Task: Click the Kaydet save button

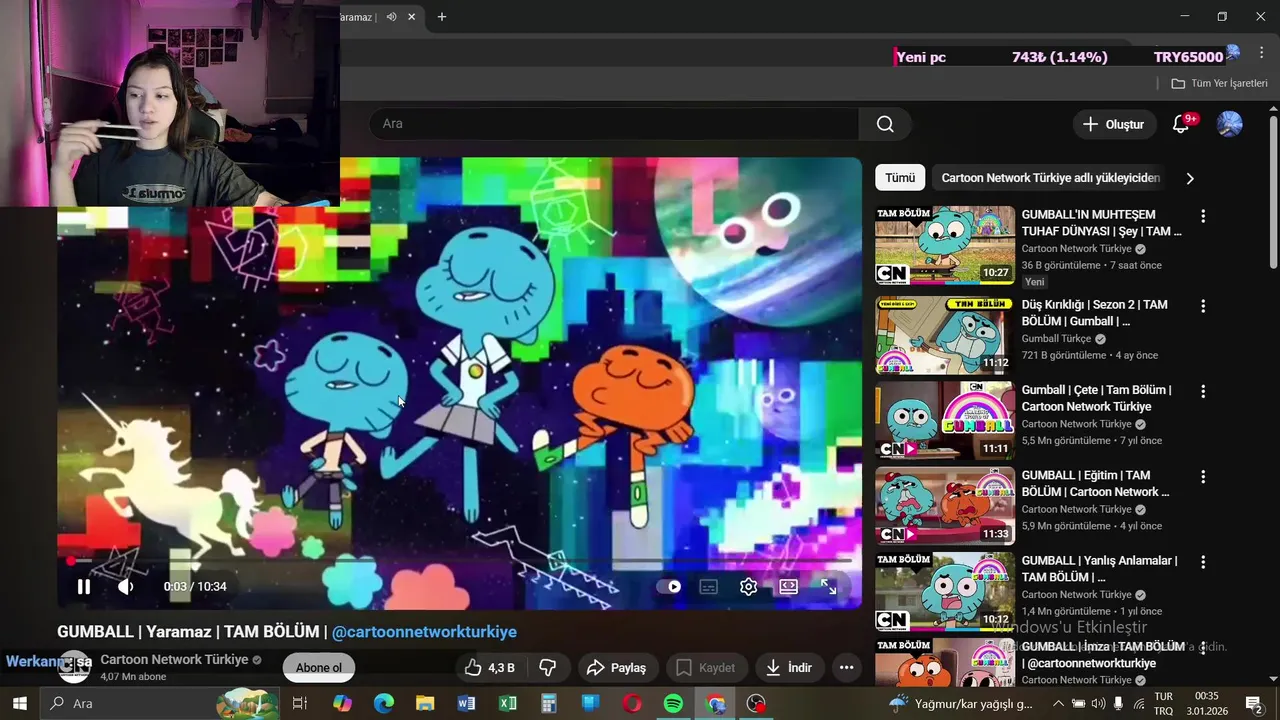Action: (706, 668)
